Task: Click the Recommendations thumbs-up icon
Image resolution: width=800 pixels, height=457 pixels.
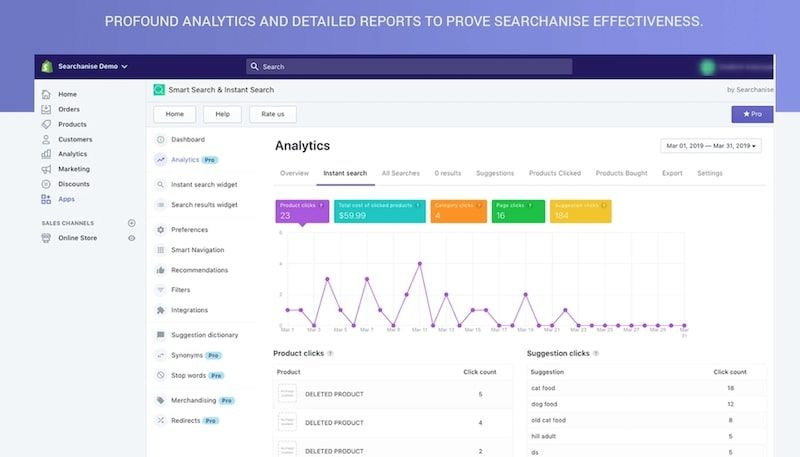Action: click(x=161, y=270)
